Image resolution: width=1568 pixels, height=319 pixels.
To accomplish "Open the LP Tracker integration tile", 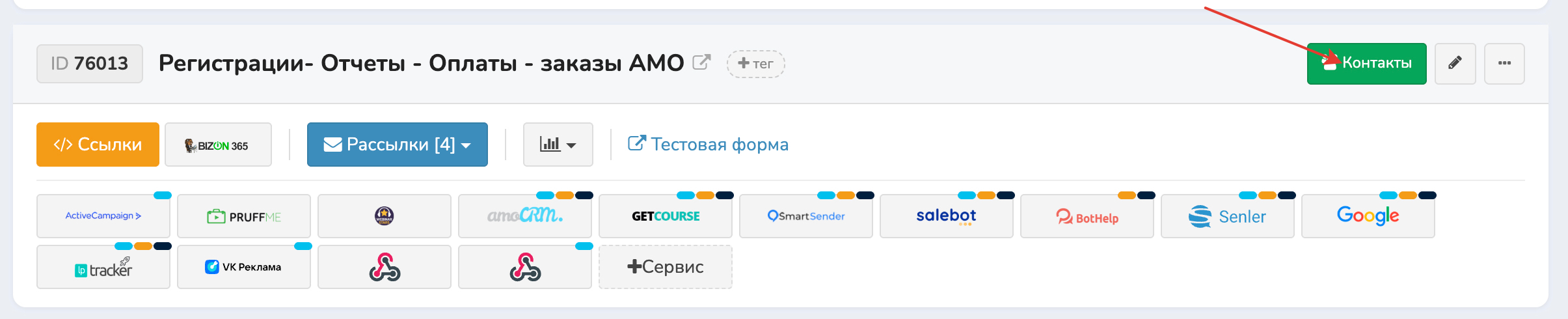I will [x=103, y=267].
